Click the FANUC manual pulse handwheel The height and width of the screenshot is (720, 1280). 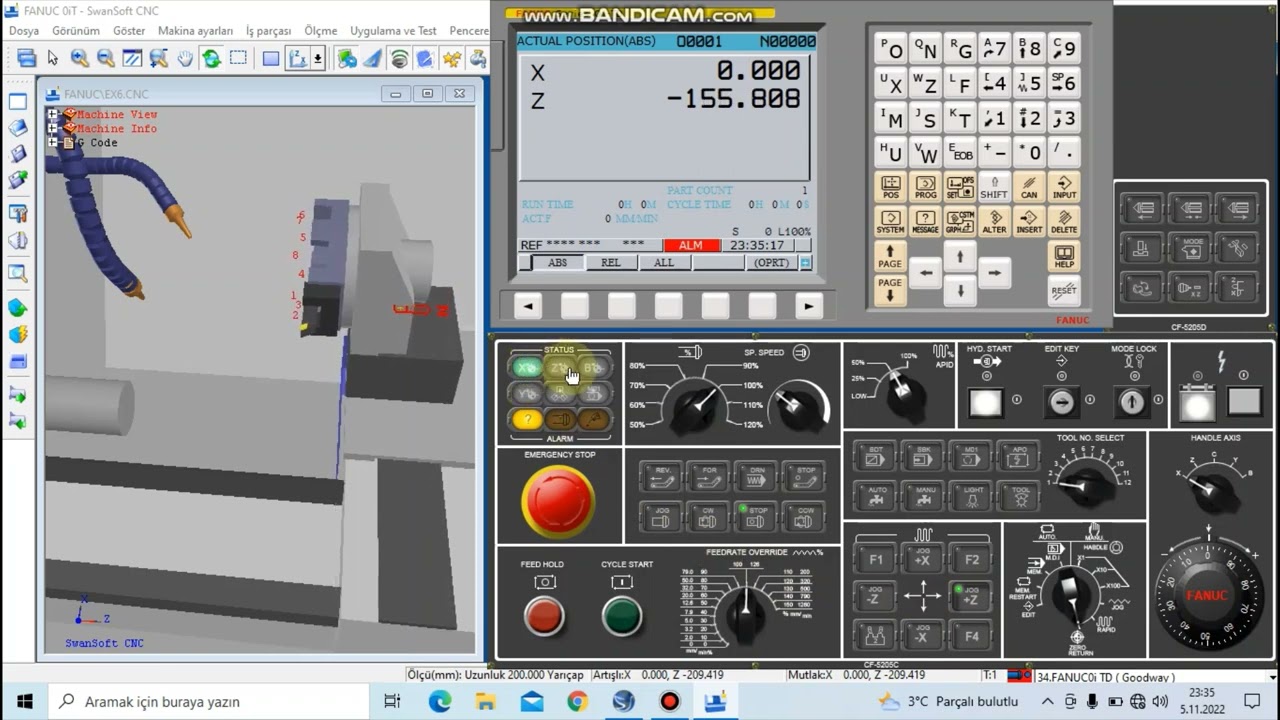click(1207, 595)
